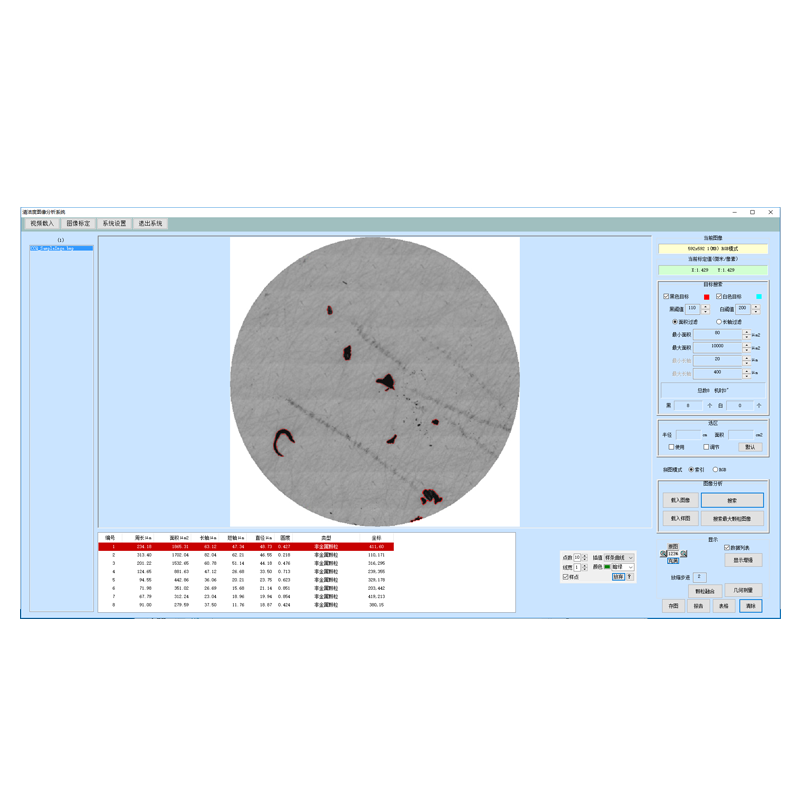800x800 pixels.
Task: Click the green color swatch beside 颜色
Action: pos(607,567)
